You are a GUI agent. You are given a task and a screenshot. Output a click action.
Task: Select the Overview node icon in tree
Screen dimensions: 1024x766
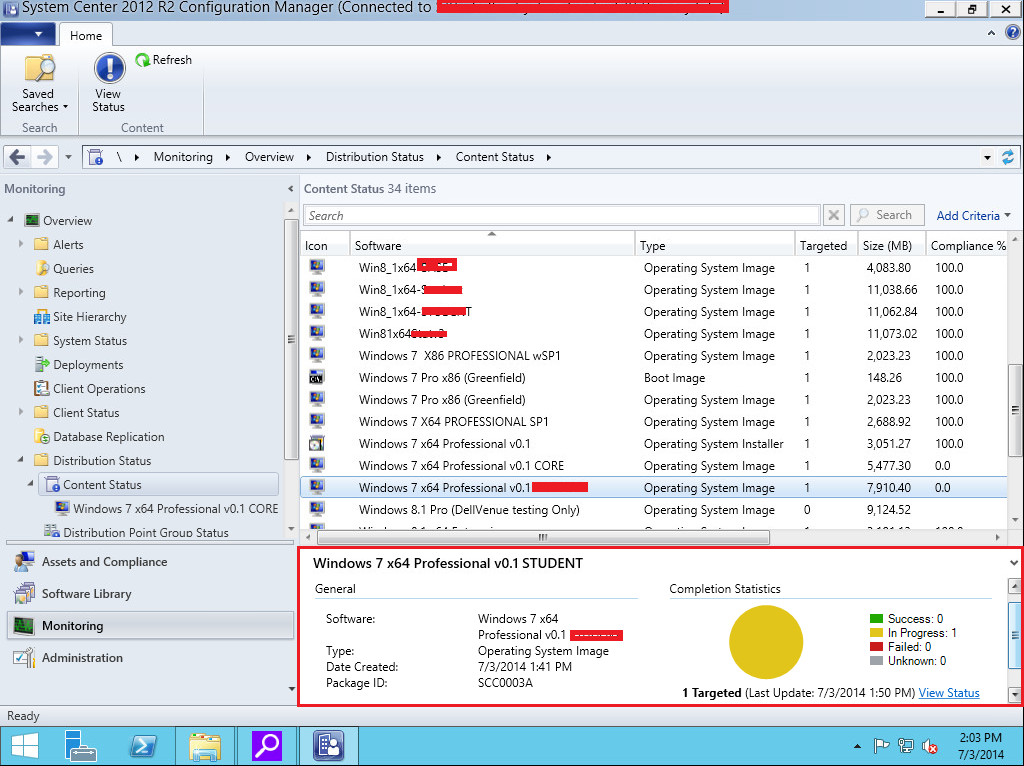tap(32, 221)
